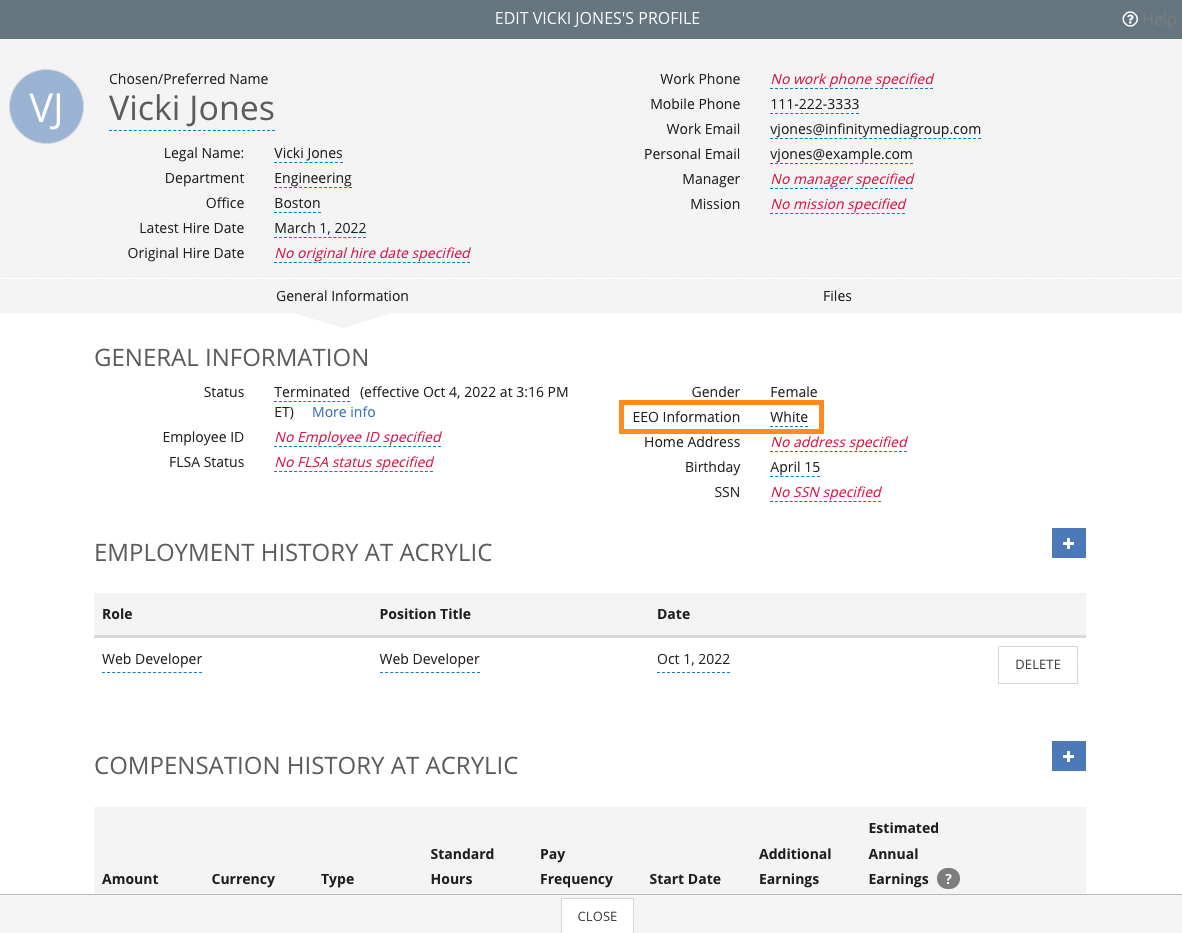
Task: Edit the Position Title cell Web Developer
Action: point(430,659)
